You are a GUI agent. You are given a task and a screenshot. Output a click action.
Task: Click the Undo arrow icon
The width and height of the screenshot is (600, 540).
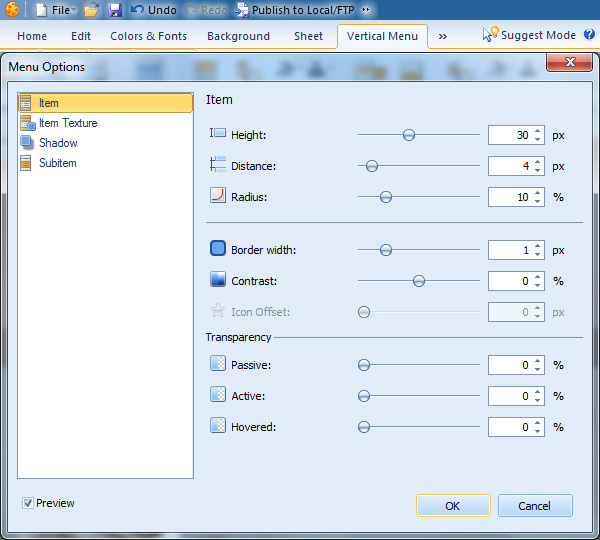[x=137, y=10]
